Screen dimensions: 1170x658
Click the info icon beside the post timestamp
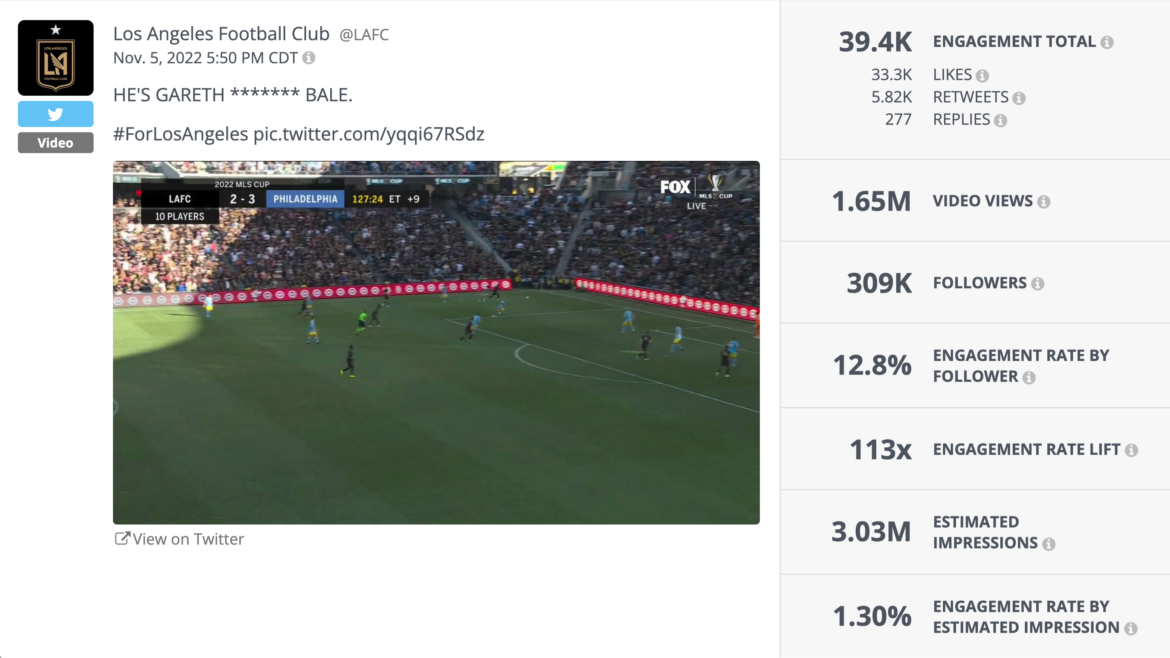(x=309, y=58)
